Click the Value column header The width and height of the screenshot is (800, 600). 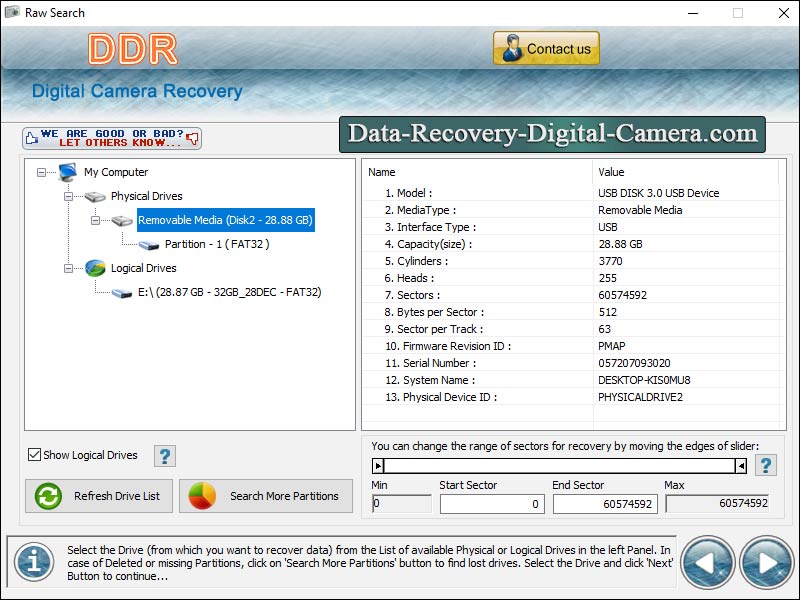point(686,172)
